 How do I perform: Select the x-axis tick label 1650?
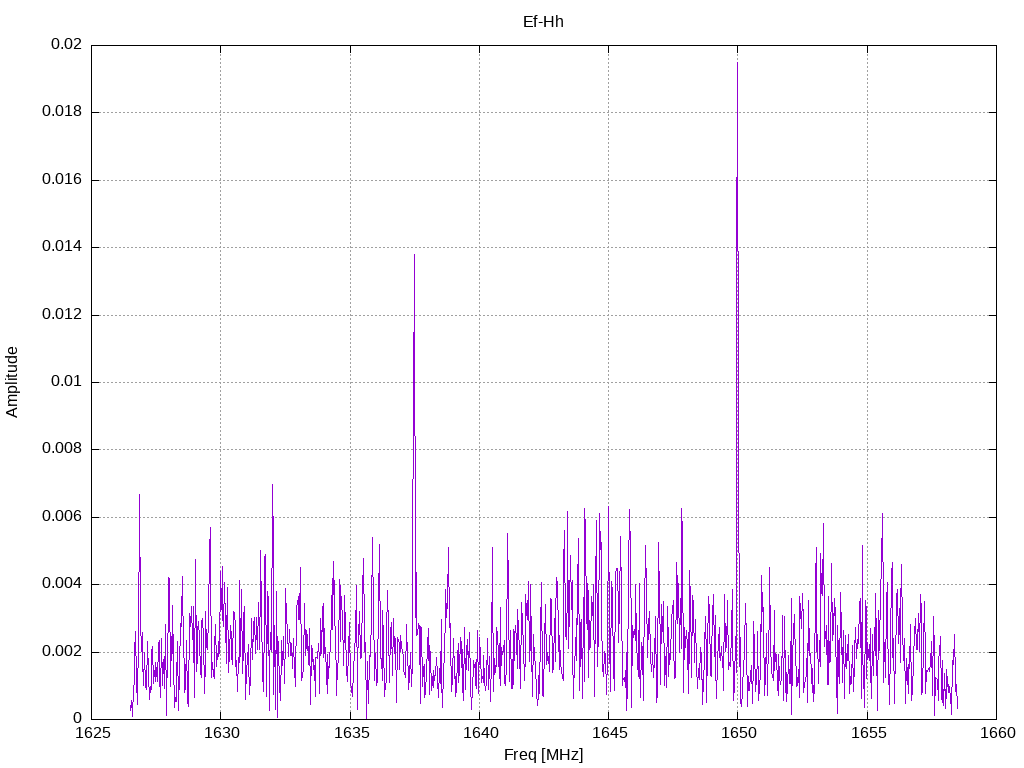[739, 733]
